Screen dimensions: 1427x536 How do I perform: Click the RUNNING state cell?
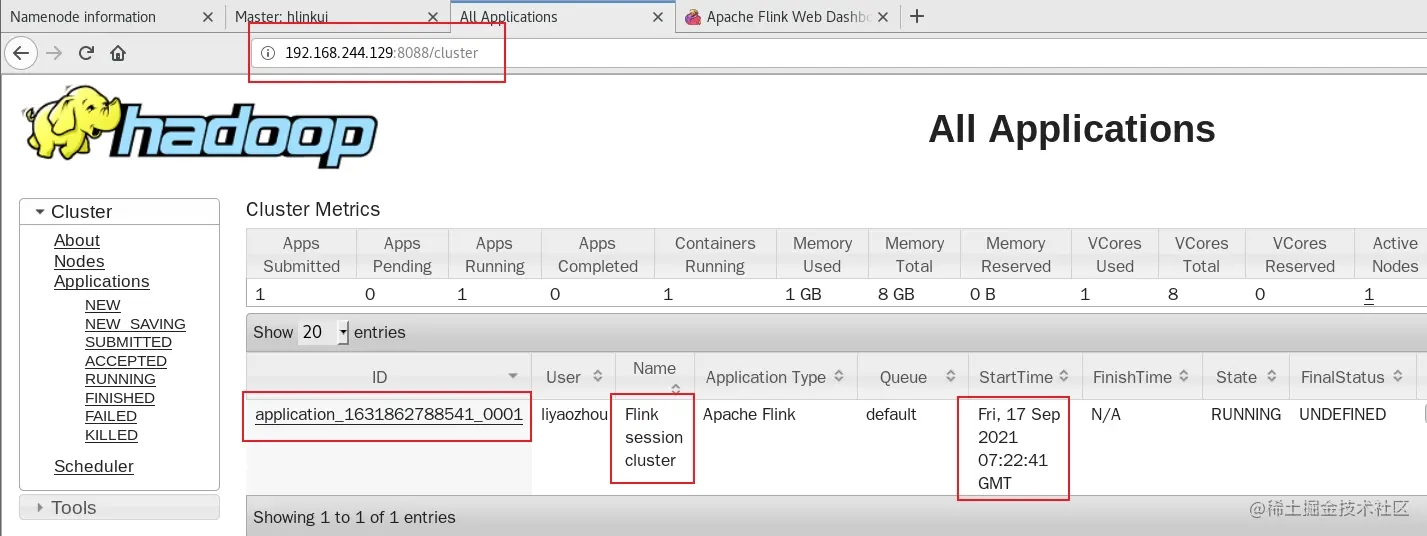(x=1246, y=414)
